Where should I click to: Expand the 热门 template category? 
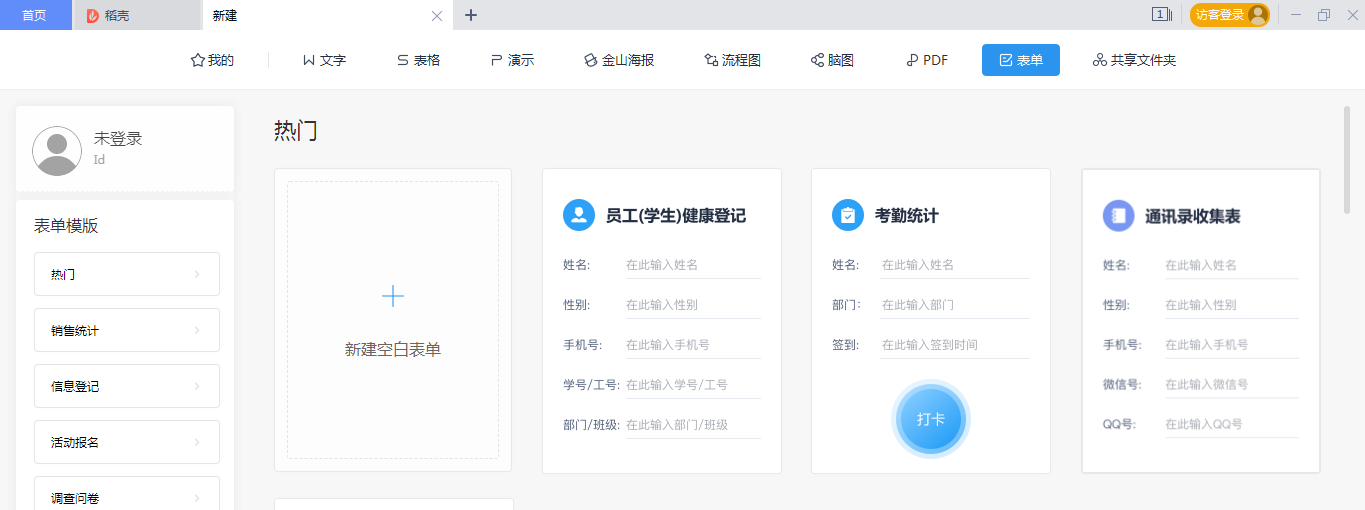click(127, 274)
